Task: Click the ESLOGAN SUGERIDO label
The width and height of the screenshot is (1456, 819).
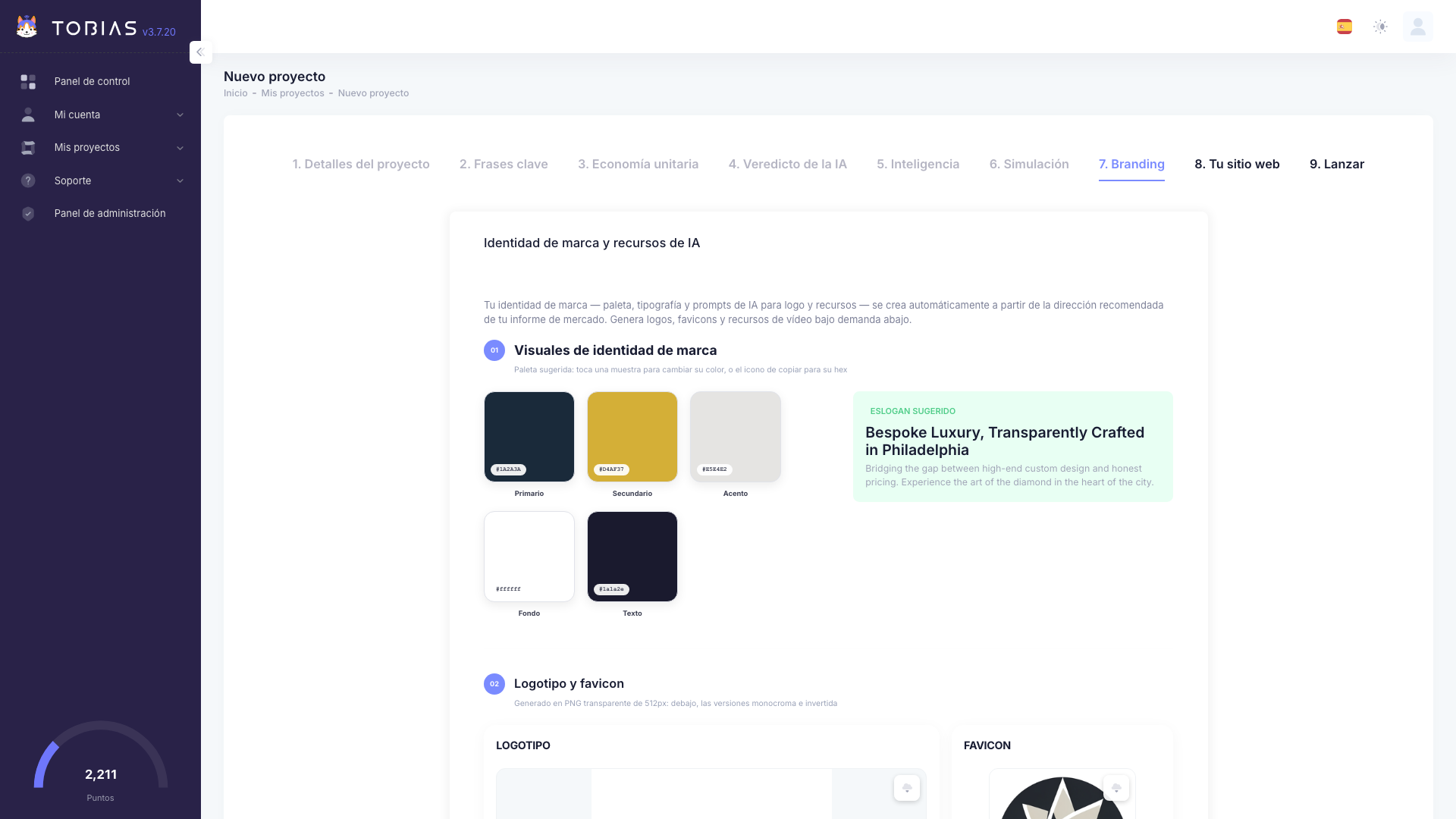Action: 913,411
